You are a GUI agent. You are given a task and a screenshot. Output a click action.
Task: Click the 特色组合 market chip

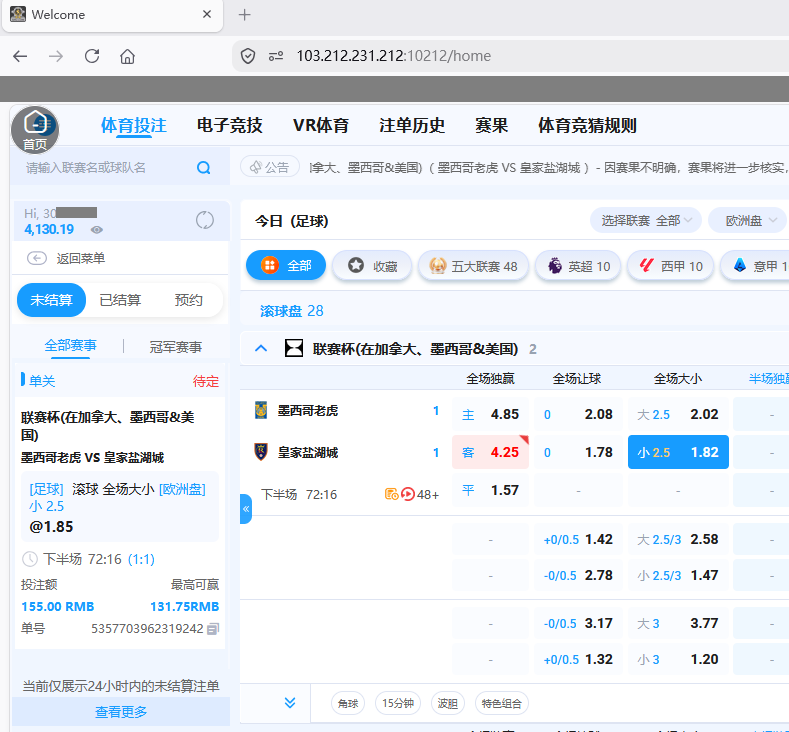[x=502, y=703]
